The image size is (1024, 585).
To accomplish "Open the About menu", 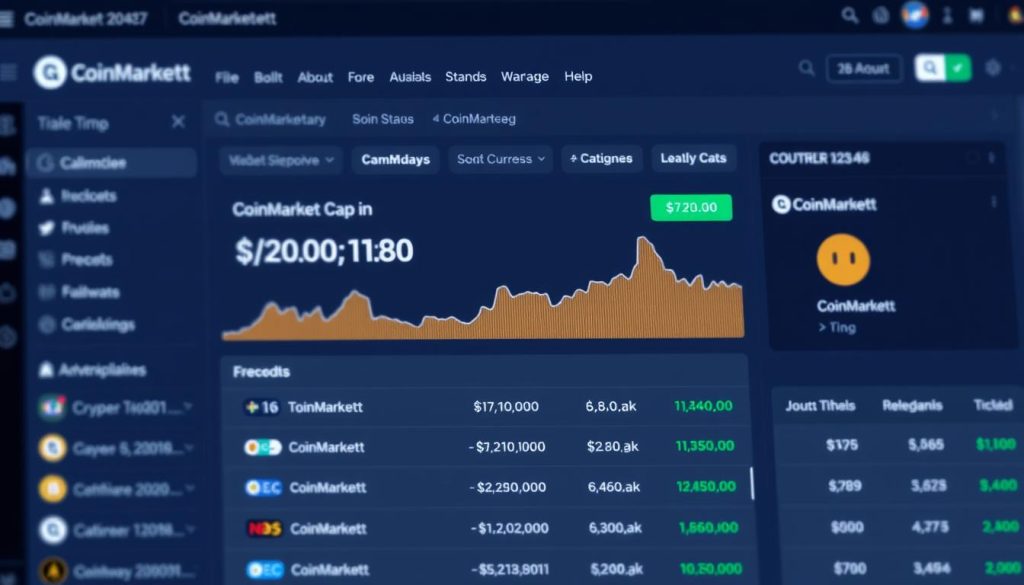I will pos(315,78).
